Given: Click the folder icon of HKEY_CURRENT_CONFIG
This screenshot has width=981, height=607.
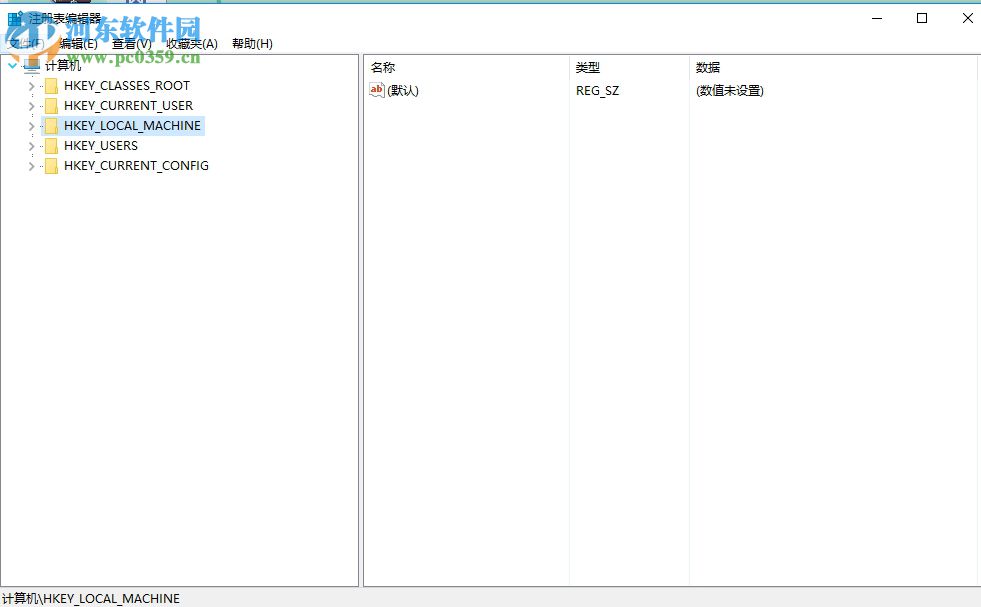Looking at the screenshot, I should pos(52,166).
